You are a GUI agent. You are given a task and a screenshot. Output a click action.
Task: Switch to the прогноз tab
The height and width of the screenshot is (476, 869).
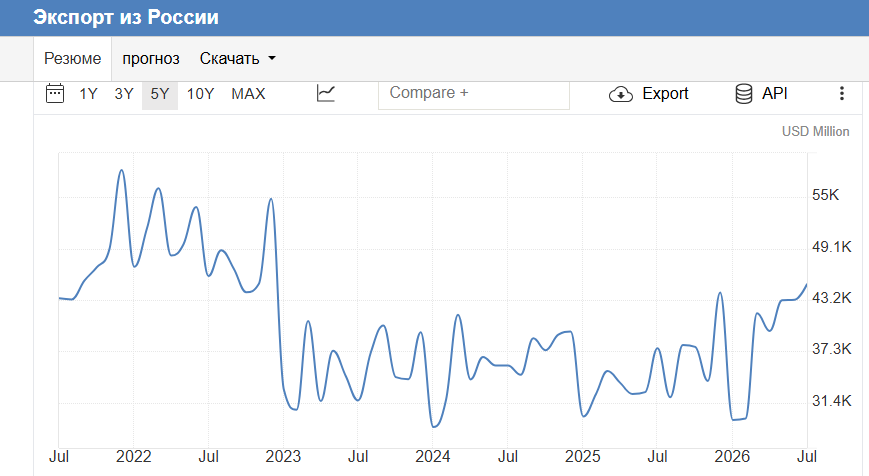(x=151, y=59)
